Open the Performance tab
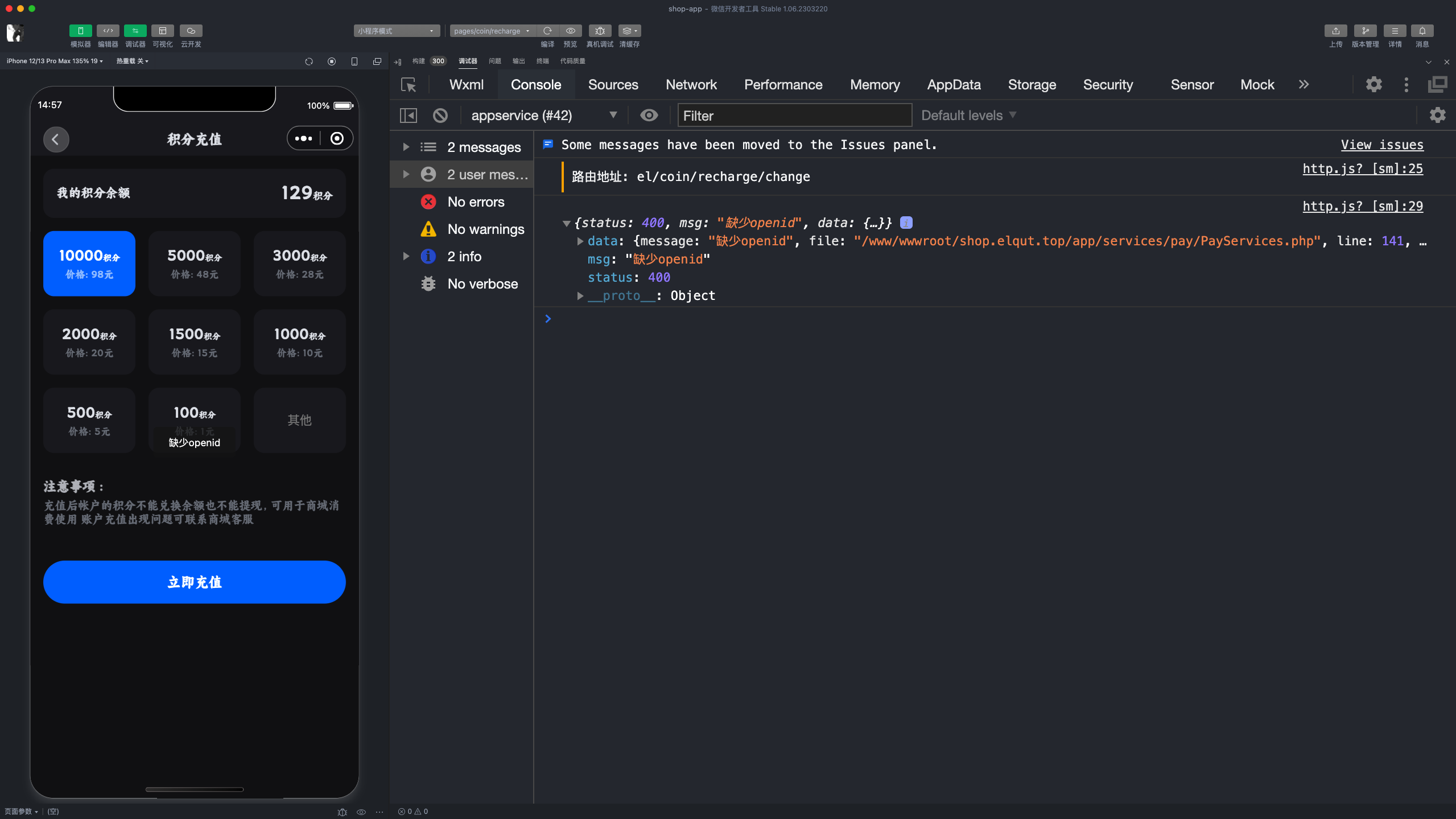Viewport: 1456px width, 819px height. click(783, 85)
